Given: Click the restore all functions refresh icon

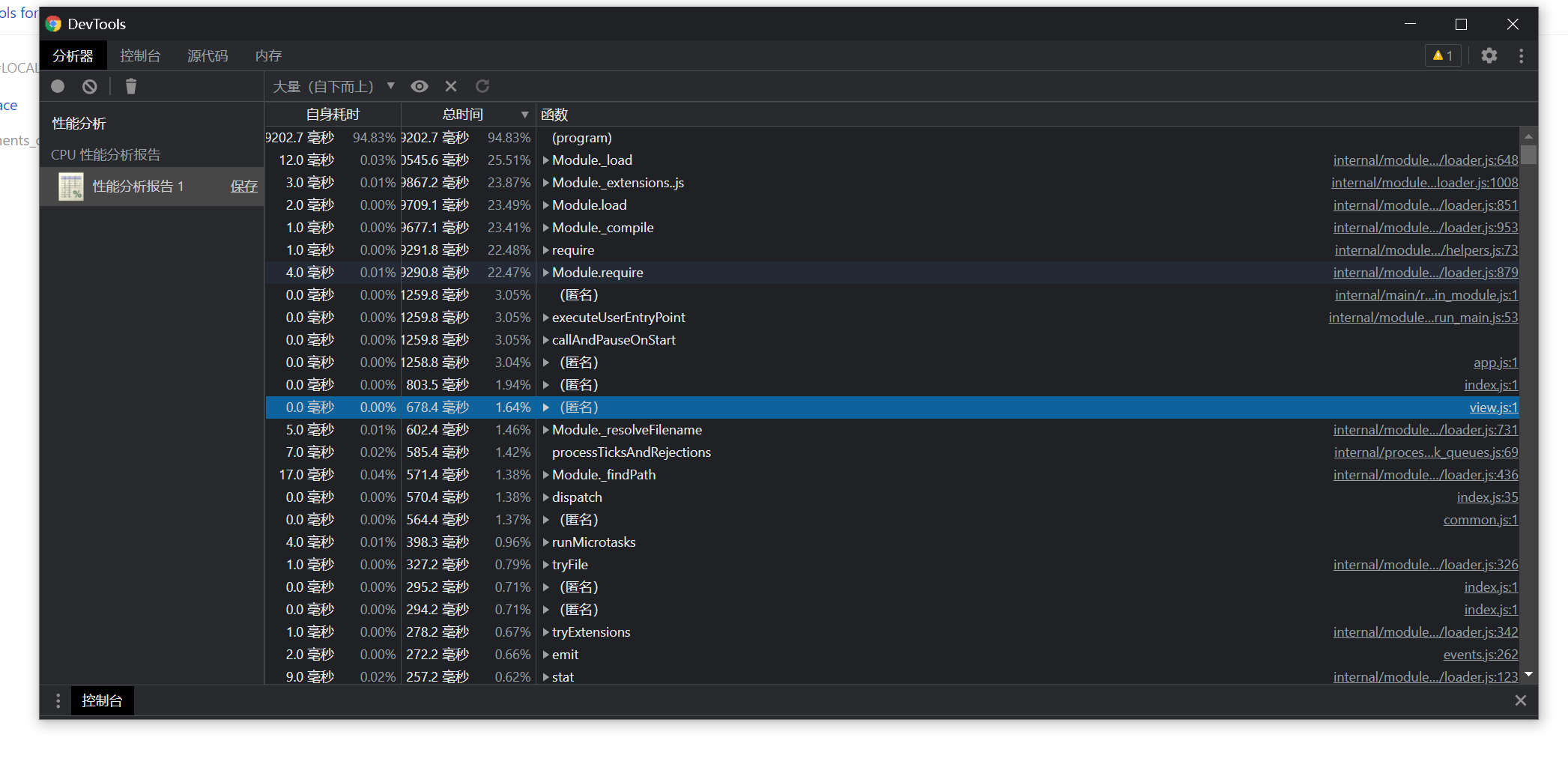Looking at the screenshot, I should pos(482,86).
